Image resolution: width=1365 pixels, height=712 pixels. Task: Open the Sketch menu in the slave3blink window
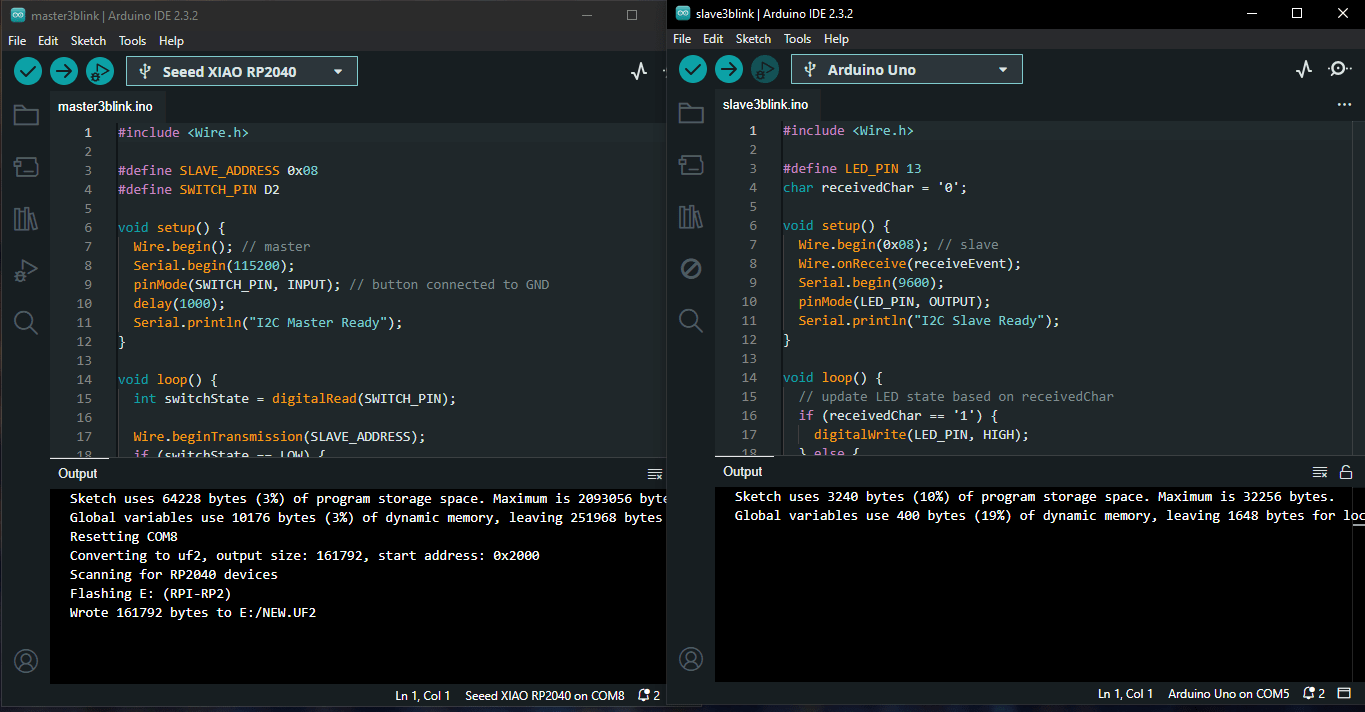[753, 39]
